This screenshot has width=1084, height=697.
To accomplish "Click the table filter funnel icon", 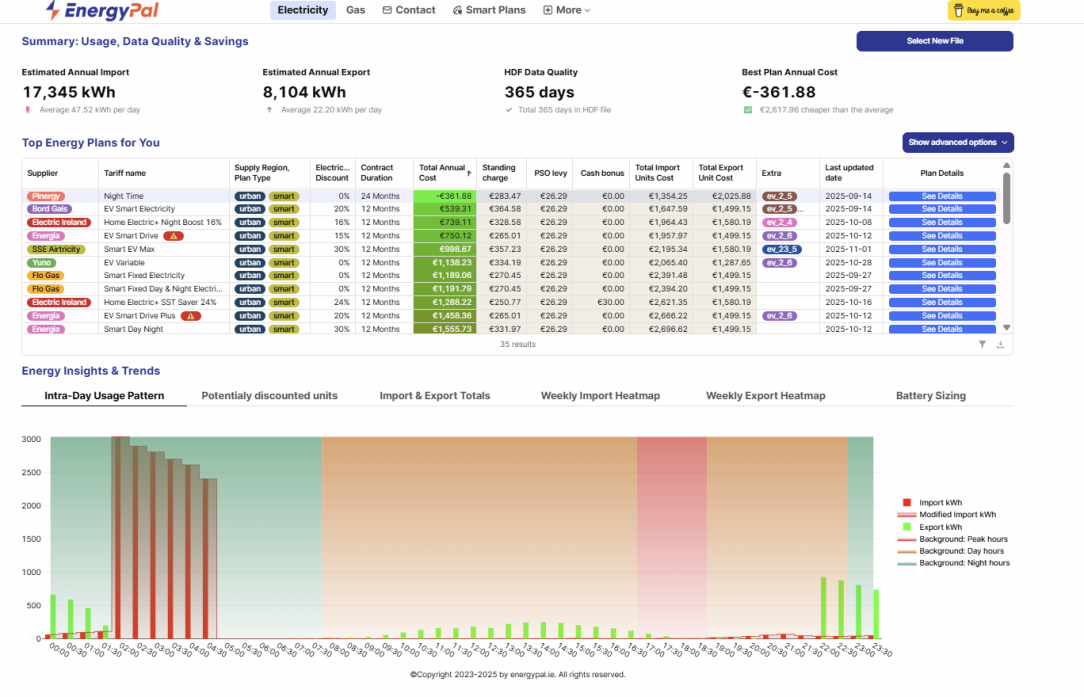I will [982, 344].
